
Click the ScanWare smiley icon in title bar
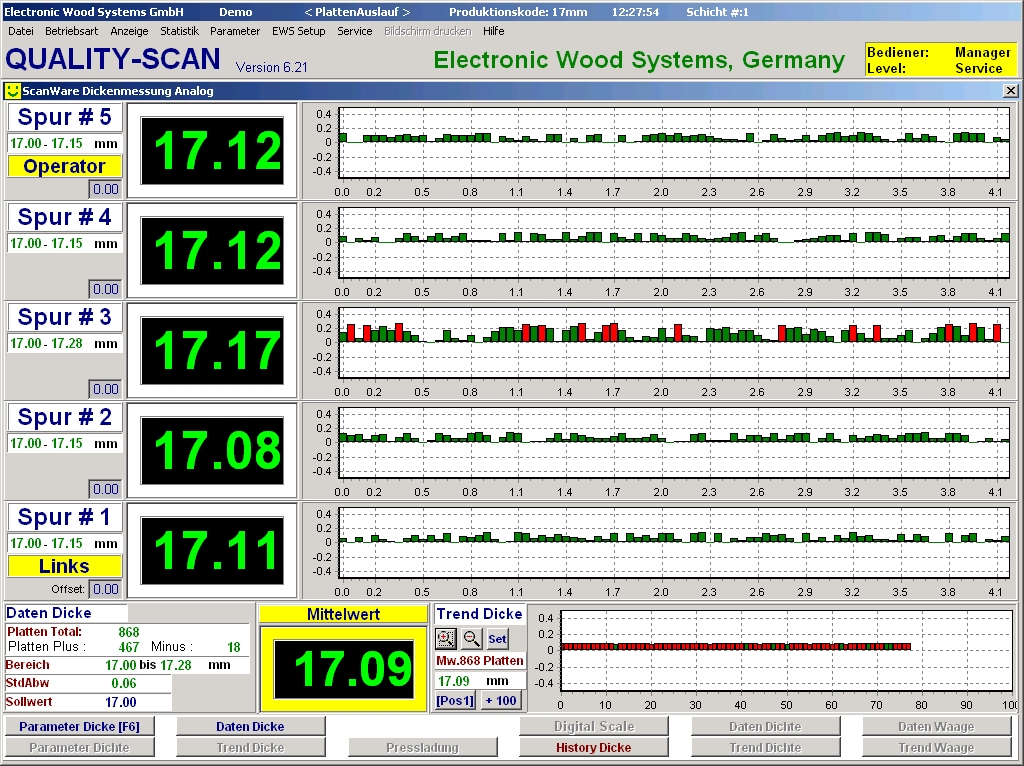click(x=13, y=91)
